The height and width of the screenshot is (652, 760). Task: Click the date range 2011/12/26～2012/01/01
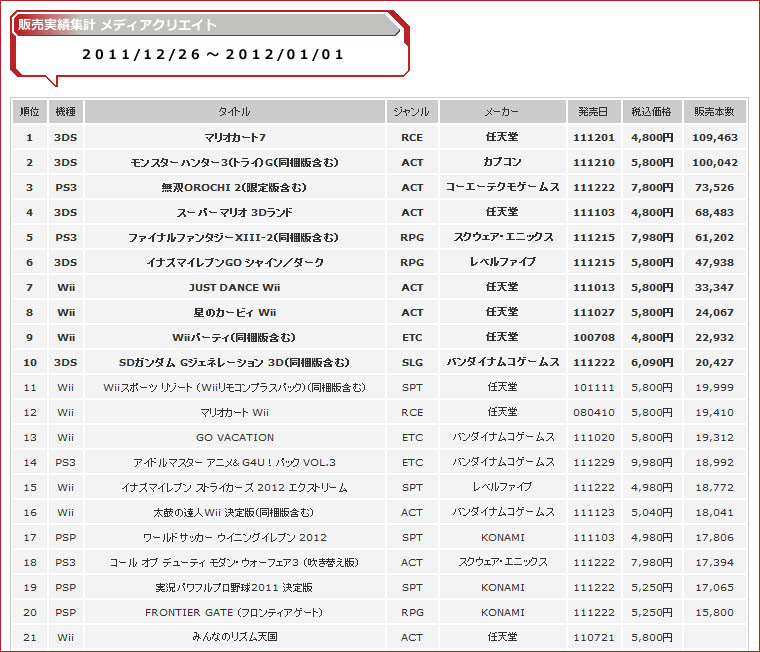tap(213, 54)
